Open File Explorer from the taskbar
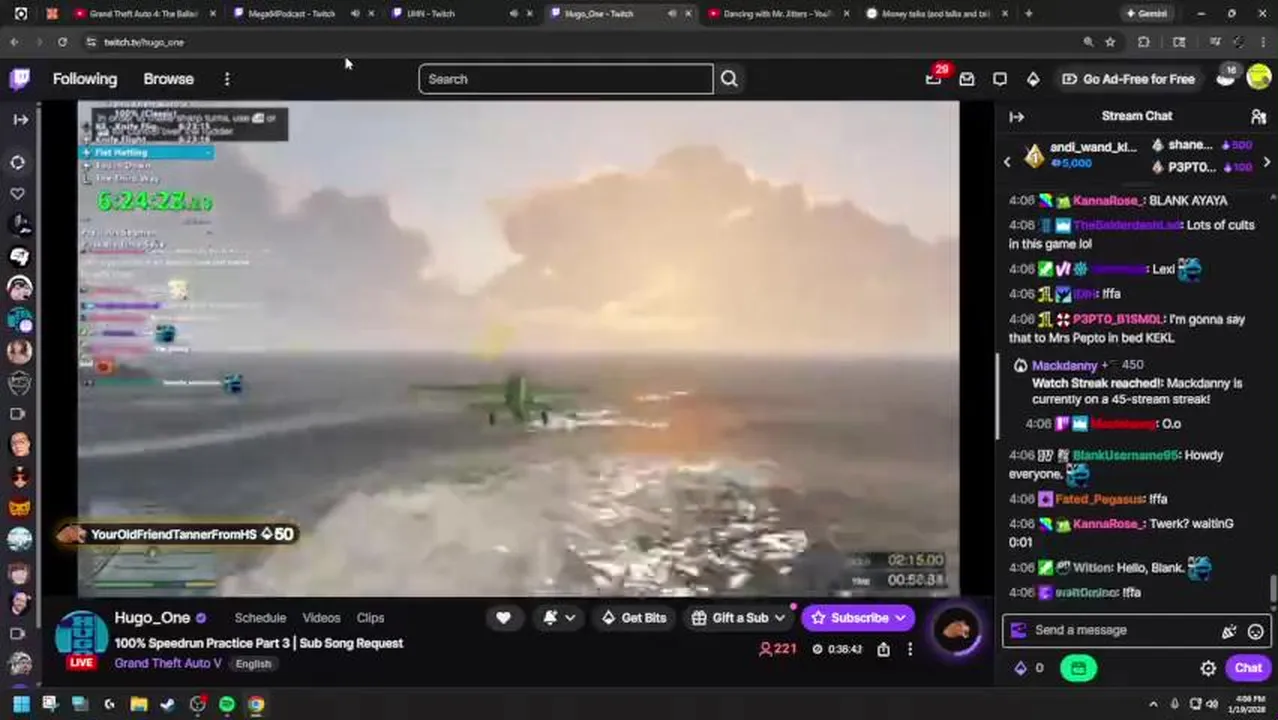Image resolution: width=1278 pixels, height=720 pixels. point(138,704)
